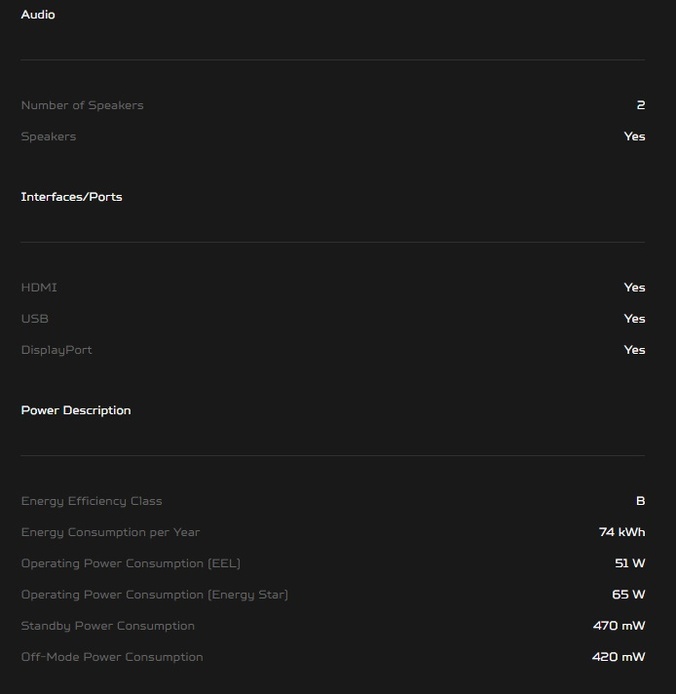Click Operating Power Consumption (EEL) label

131,563
